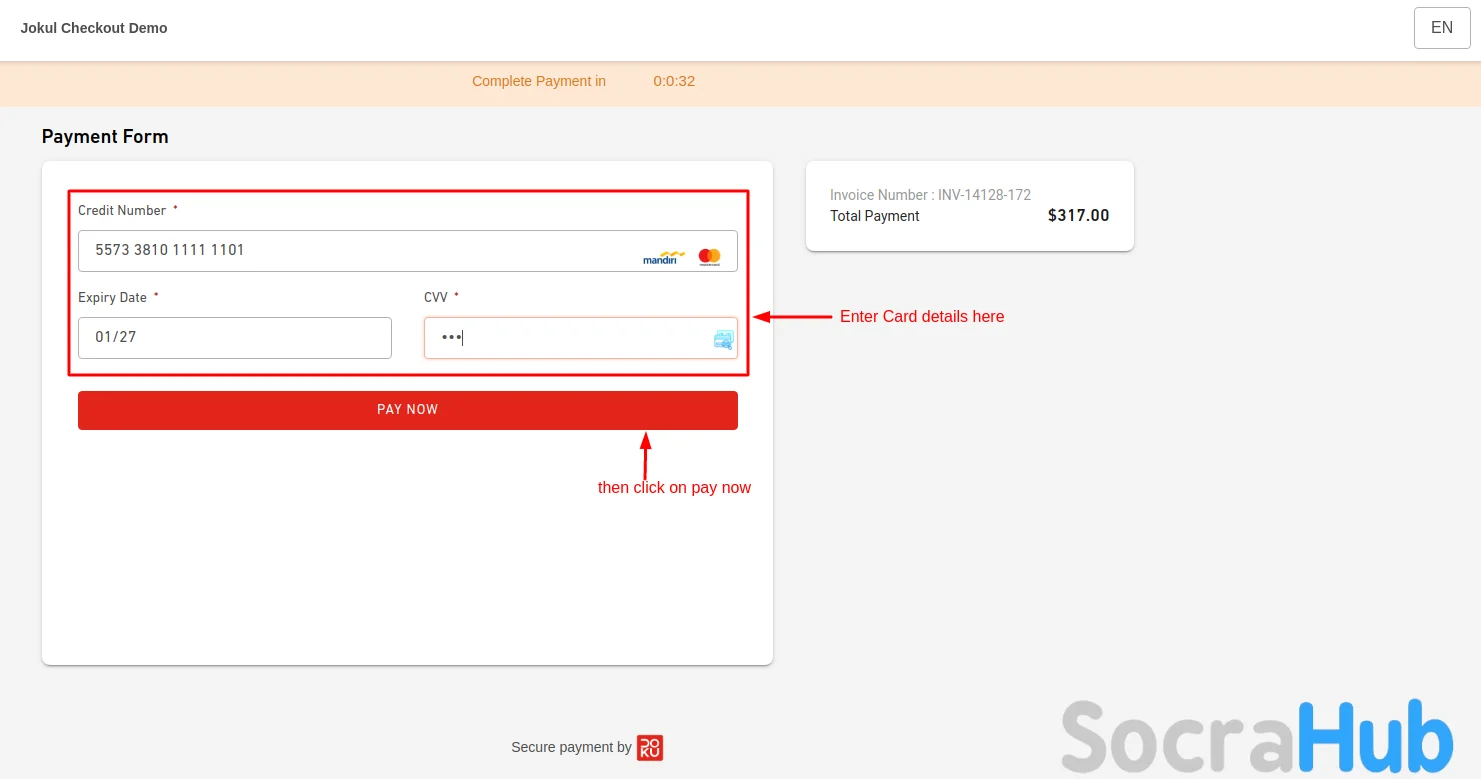Click the SocraHub watermark logo
The image size is (1481, 779).
[x=1256, y=738]
